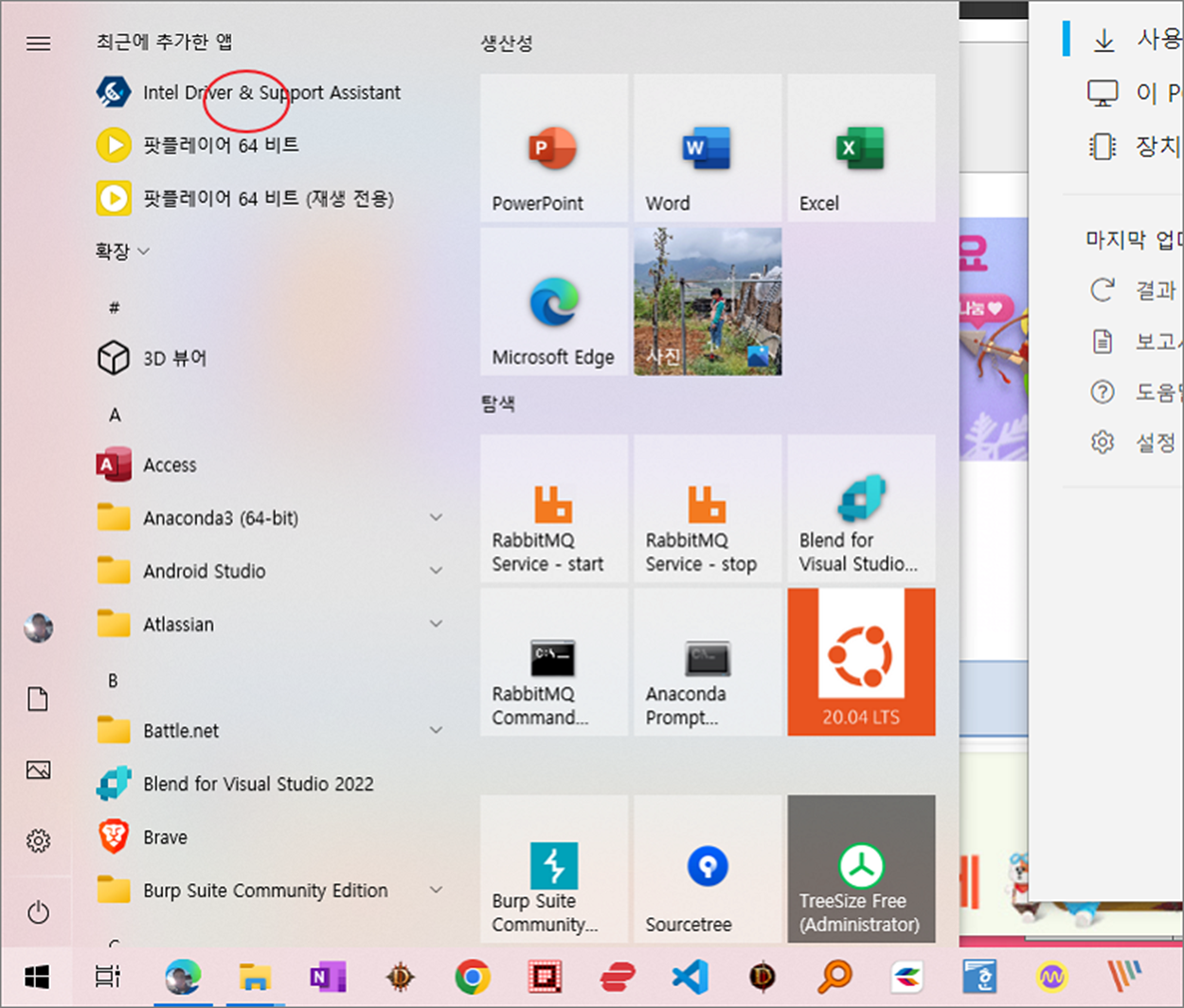Open the Hancom (한) app on taskbar
This screenshot has height=1008, width=1184.
pos(979,976)
